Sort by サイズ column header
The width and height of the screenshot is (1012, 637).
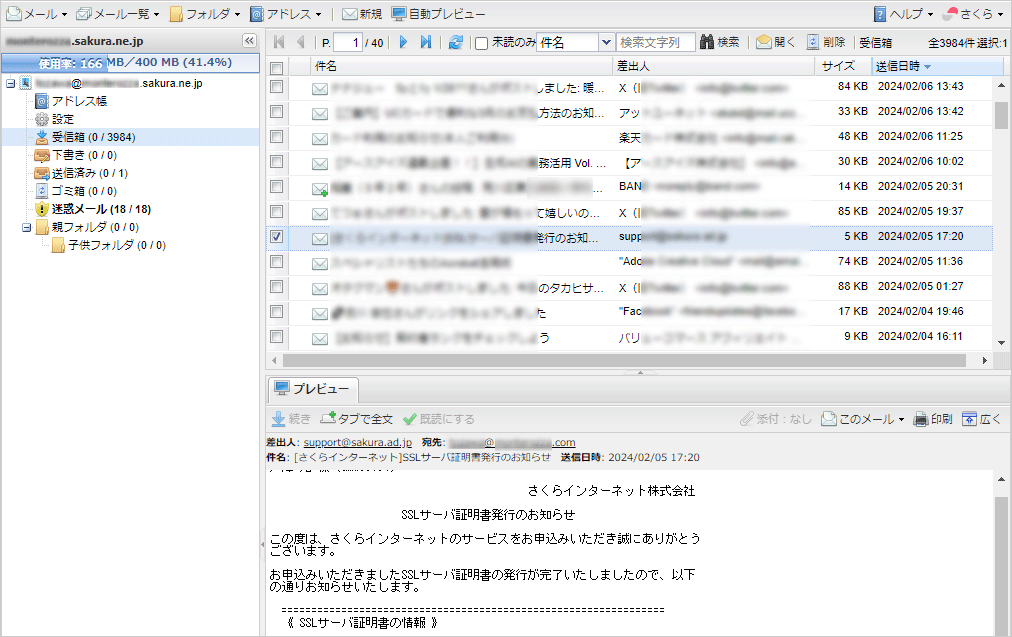(x=844, y=66)
